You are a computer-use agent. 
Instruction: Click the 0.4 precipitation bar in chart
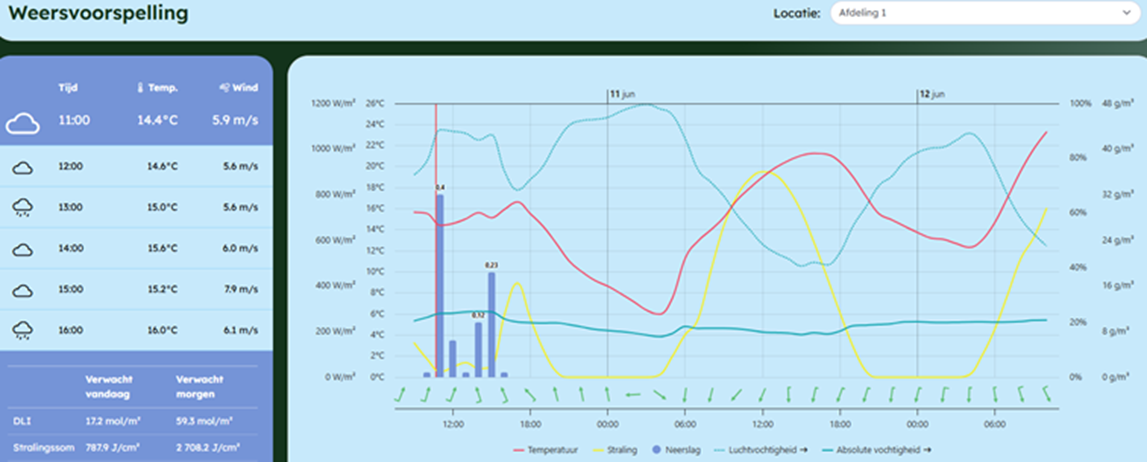pos(440,285)
